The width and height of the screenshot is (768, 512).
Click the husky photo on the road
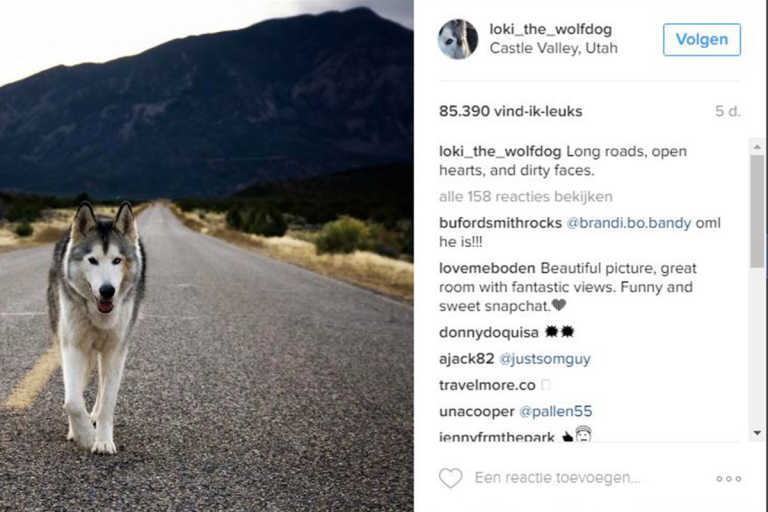(207, 256)
